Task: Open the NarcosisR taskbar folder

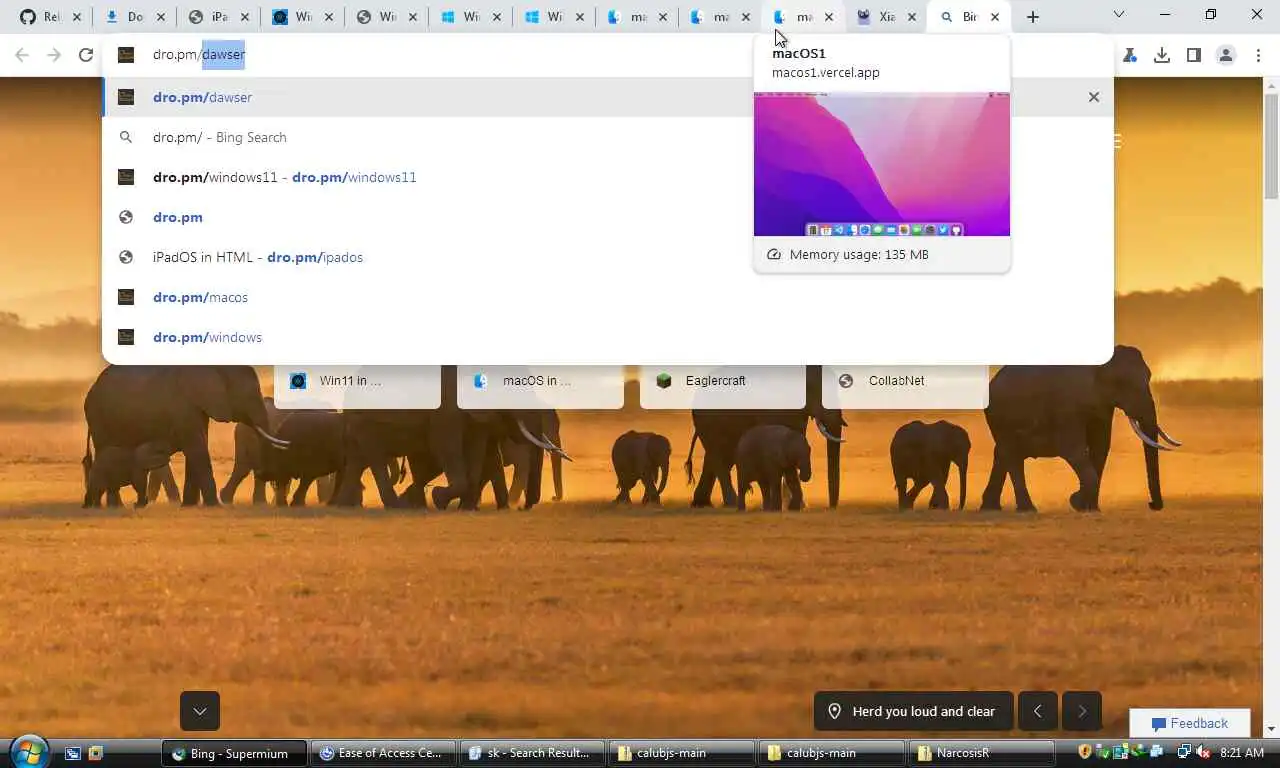Action: tap(981, 753)
